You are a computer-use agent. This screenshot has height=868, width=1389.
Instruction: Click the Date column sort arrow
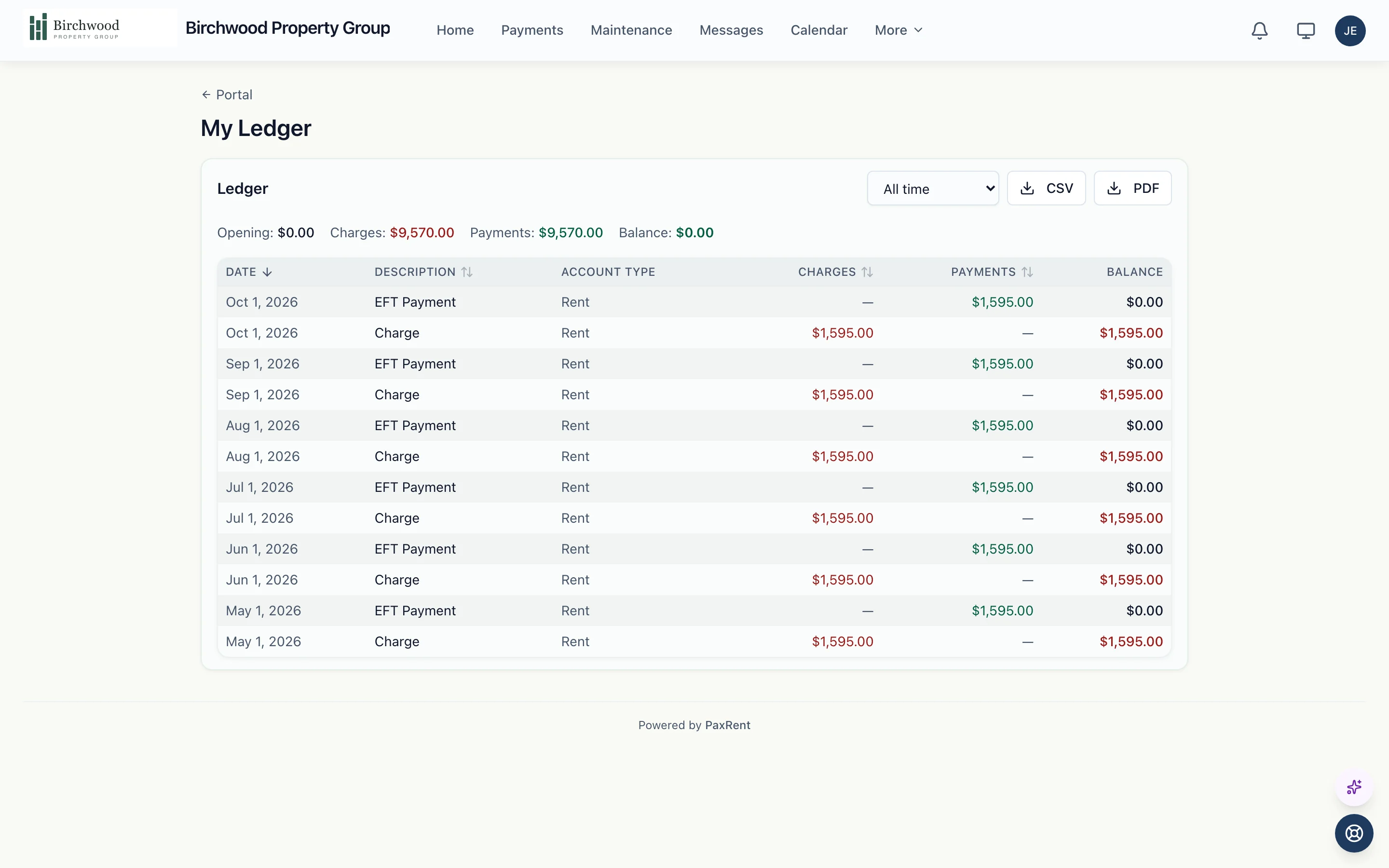267,272
